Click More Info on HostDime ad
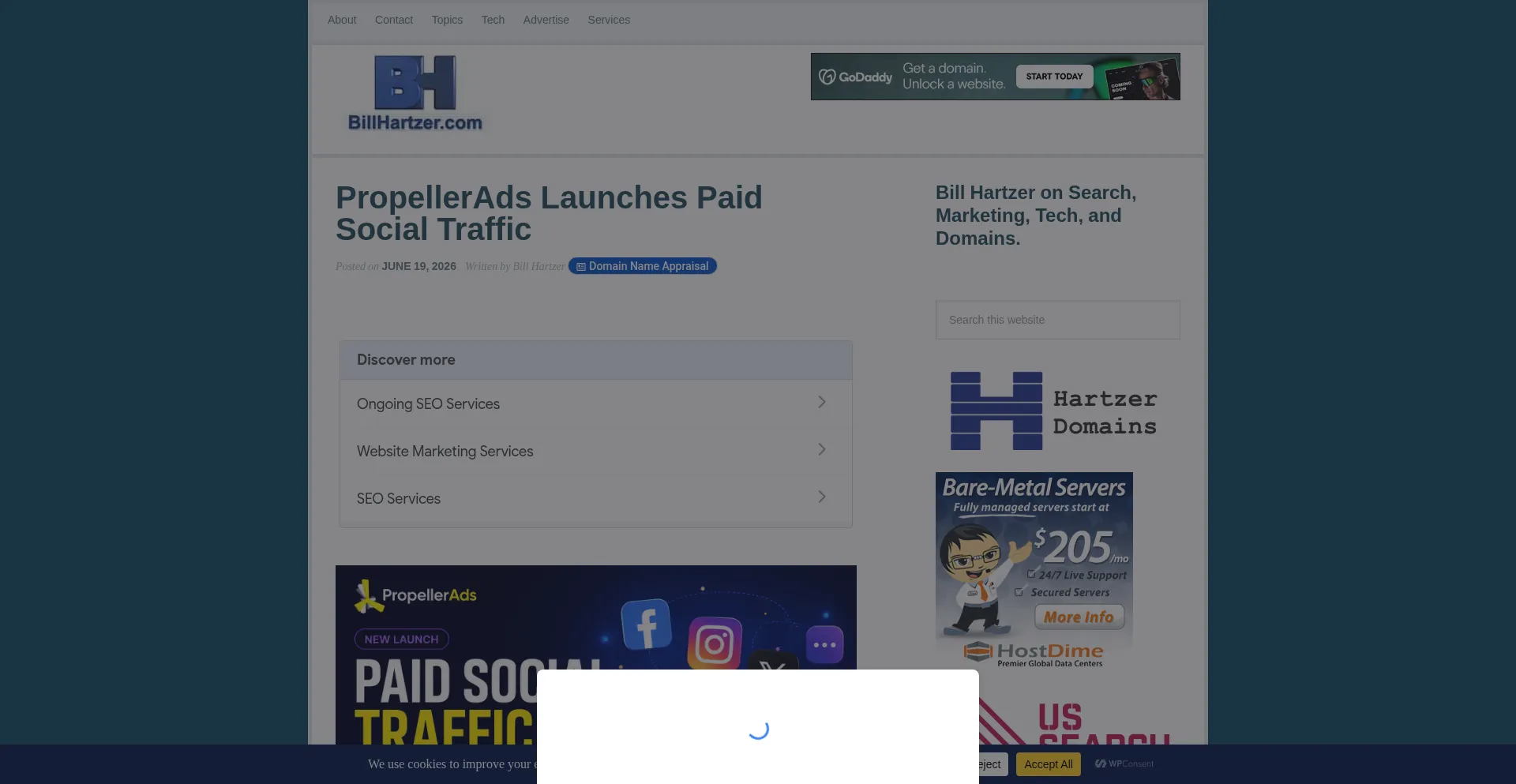 pos(1079,617)
